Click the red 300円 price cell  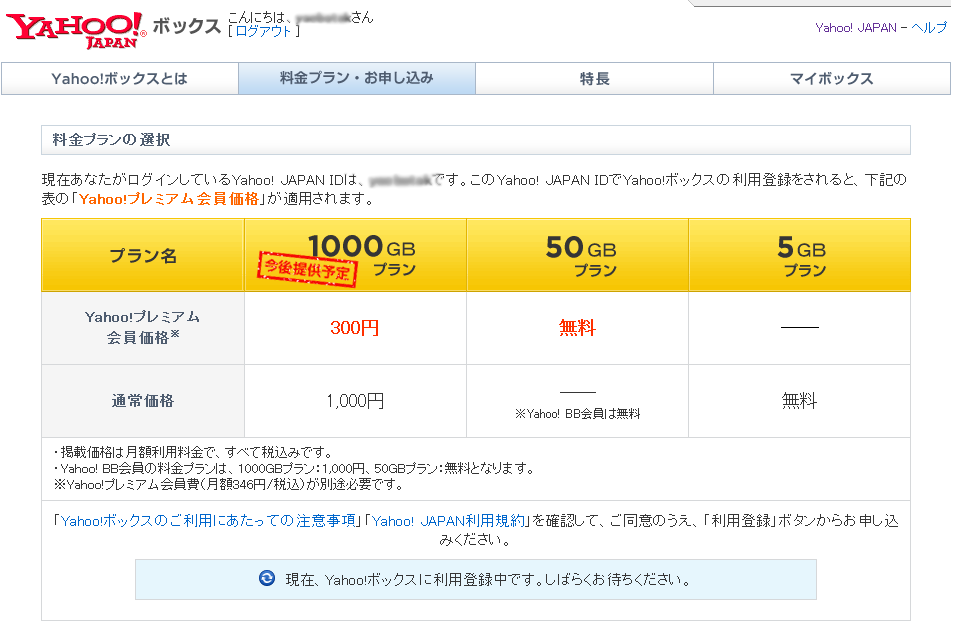click(x=355, y=327)
